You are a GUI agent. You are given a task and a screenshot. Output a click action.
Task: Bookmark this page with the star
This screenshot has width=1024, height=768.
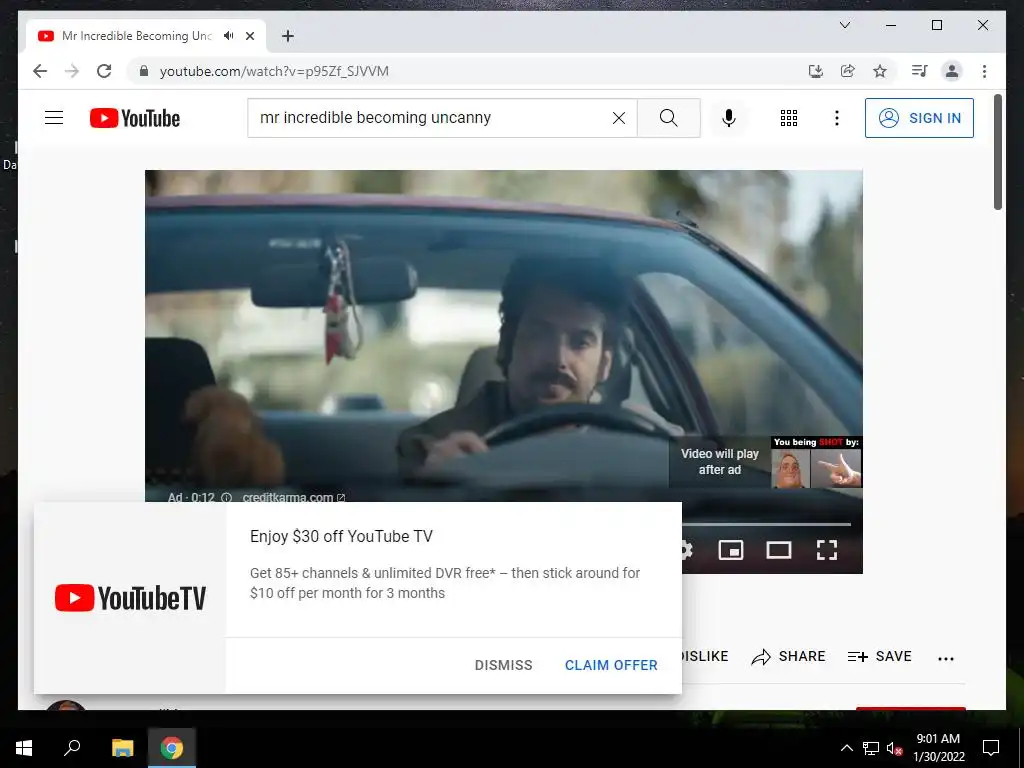880,71
